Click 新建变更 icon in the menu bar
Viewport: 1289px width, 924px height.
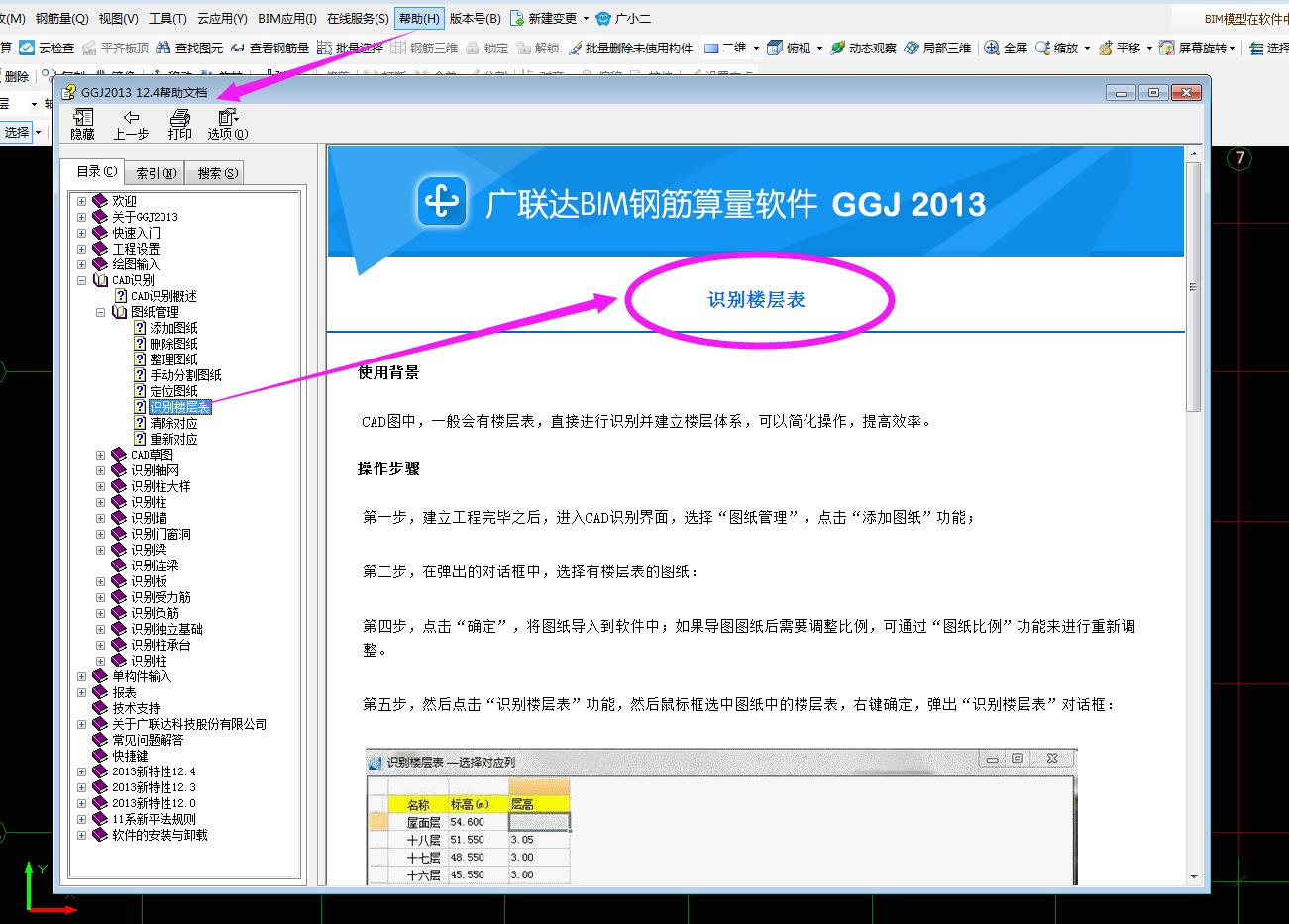click(517, 18)
